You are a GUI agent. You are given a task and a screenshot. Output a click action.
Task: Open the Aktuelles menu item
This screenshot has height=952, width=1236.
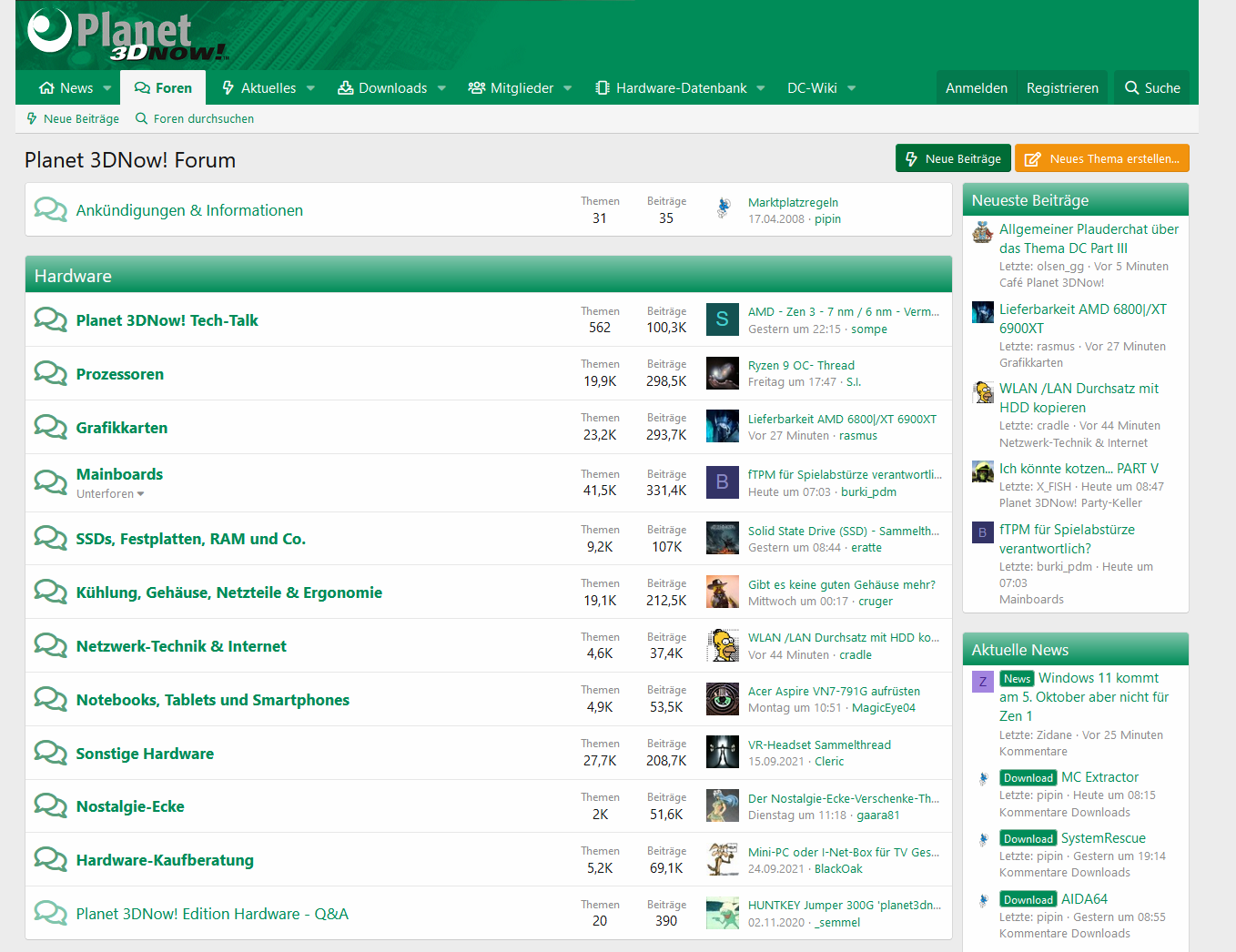[259, 88]
